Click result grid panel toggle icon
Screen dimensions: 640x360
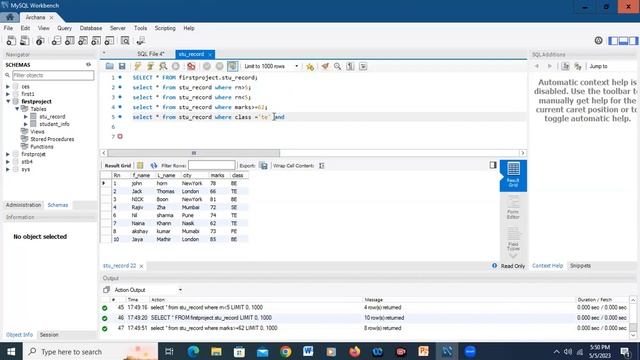[x=493, y=165]
